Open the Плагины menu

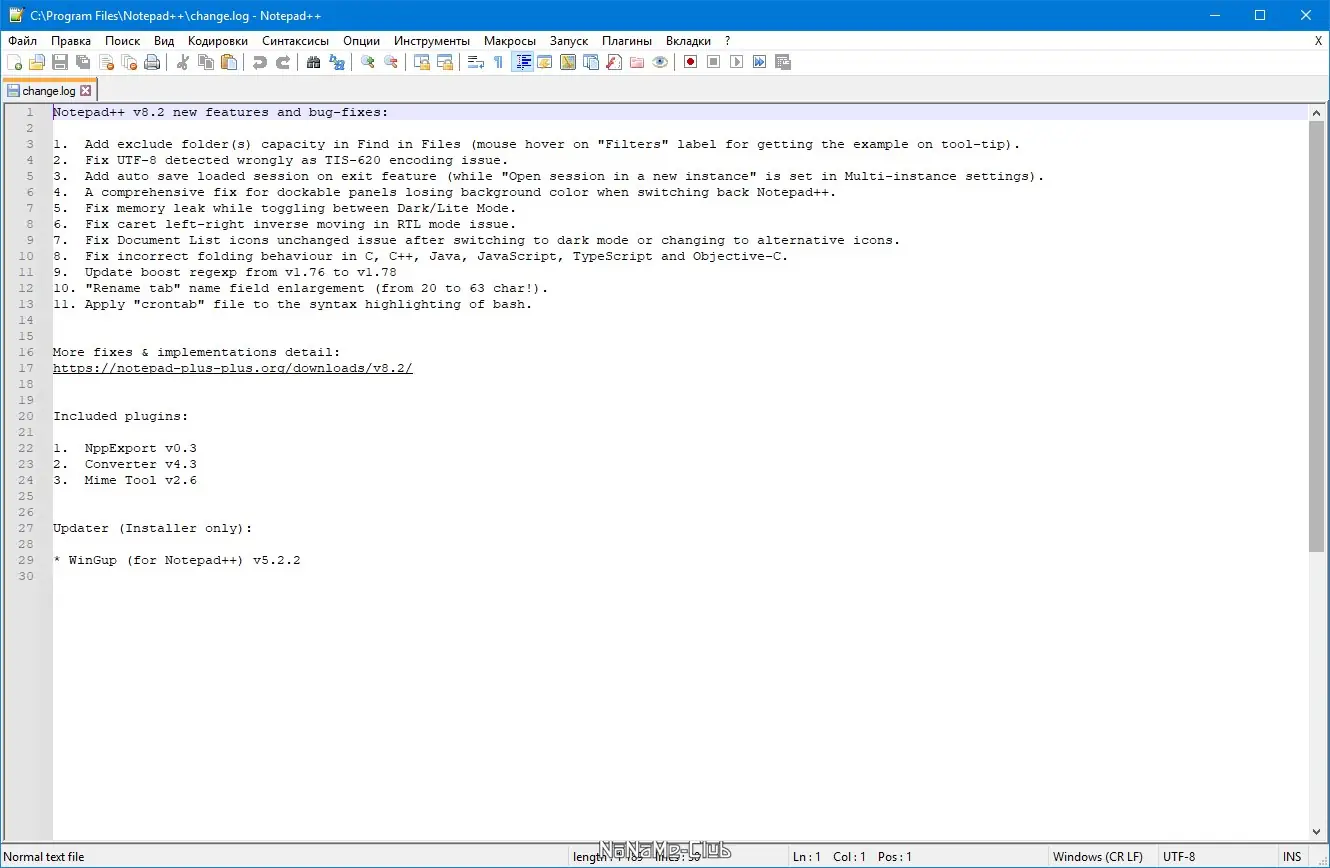[x=627, y=41]
